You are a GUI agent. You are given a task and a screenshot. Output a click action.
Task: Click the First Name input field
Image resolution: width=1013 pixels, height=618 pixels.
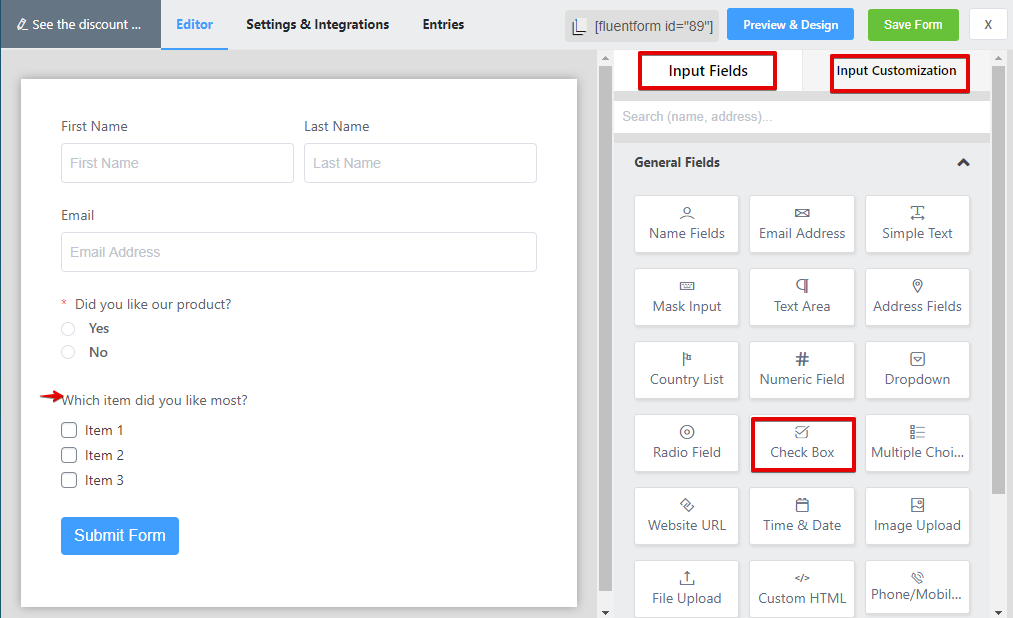pyautogui.click(x=177, y=163)
